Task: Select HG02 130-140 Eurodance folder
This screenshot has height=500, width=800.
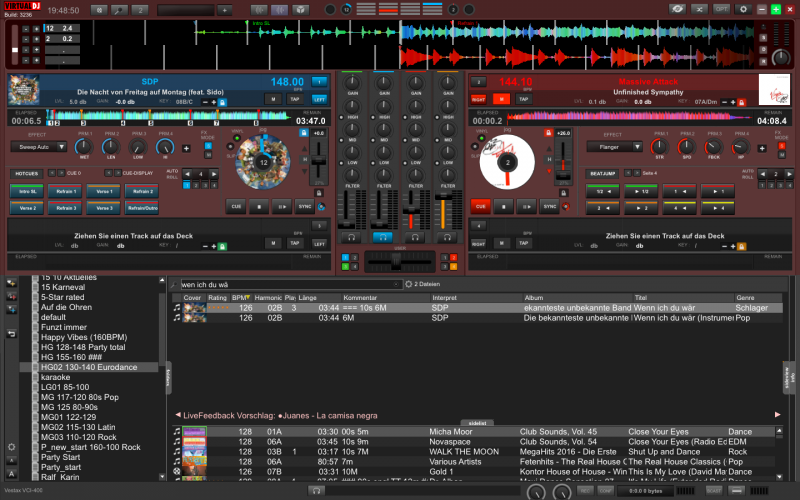Action: [x=88, y=367]
